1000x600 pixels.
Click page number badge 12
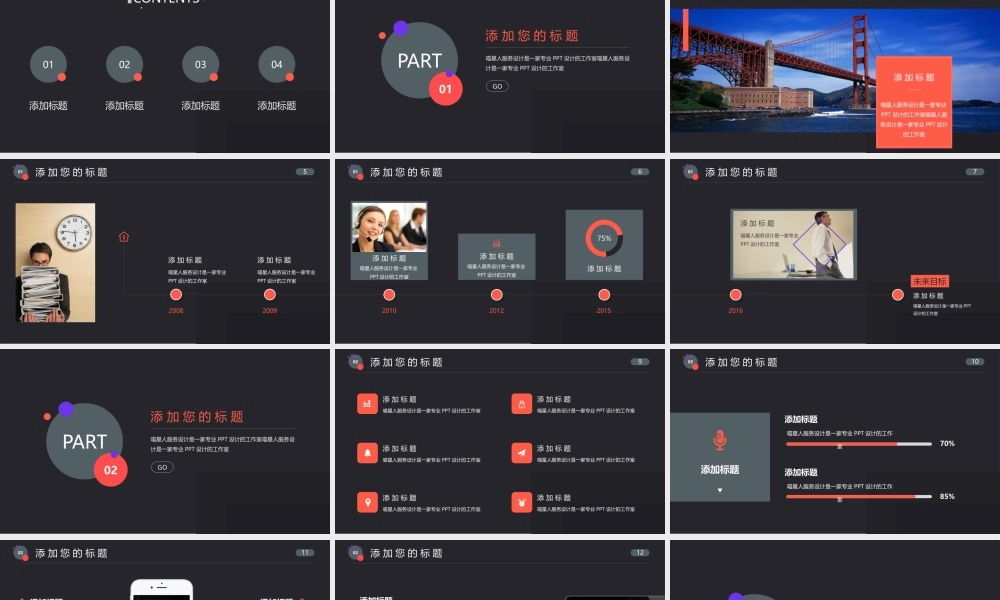[640, 552]
